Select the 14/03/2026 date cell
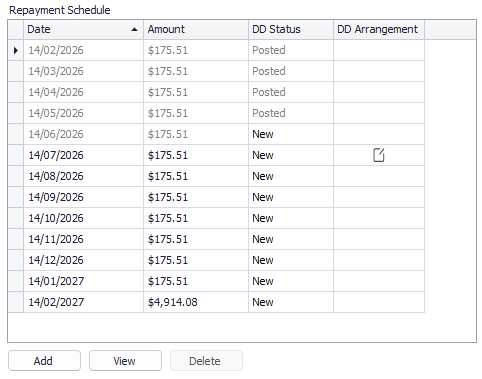The width and height of the screenshot is (482, 379). (x=83, y=71)
